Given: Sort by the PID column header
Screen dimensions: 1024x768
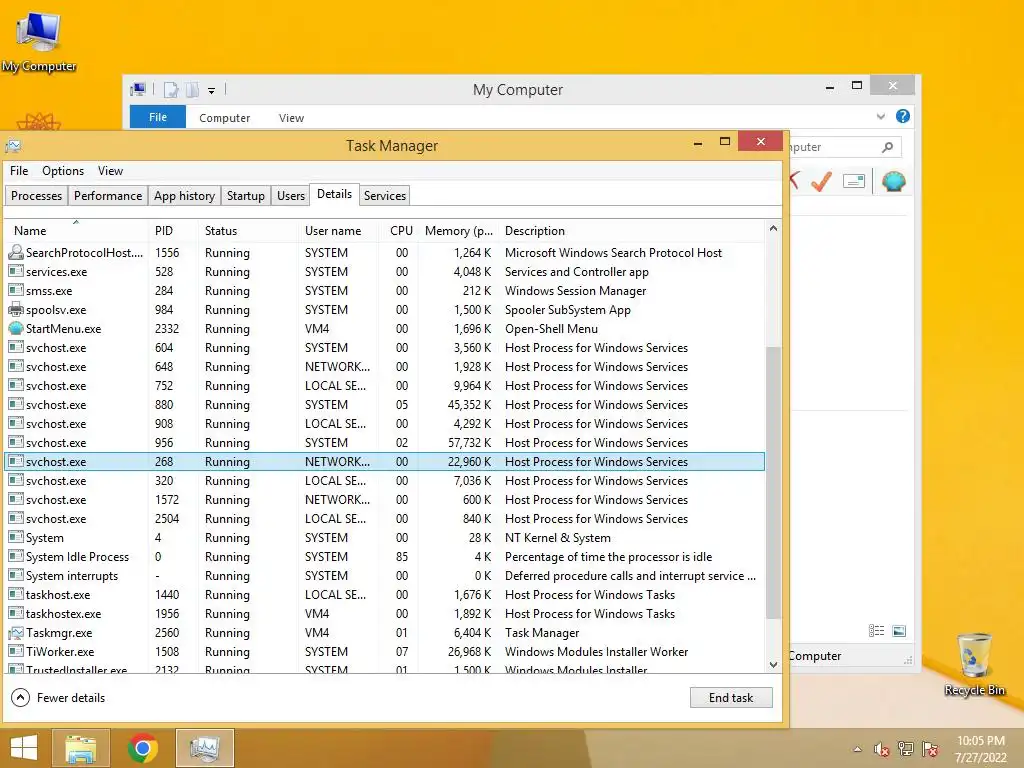Looking at the screenshot, I should point(173,231).
